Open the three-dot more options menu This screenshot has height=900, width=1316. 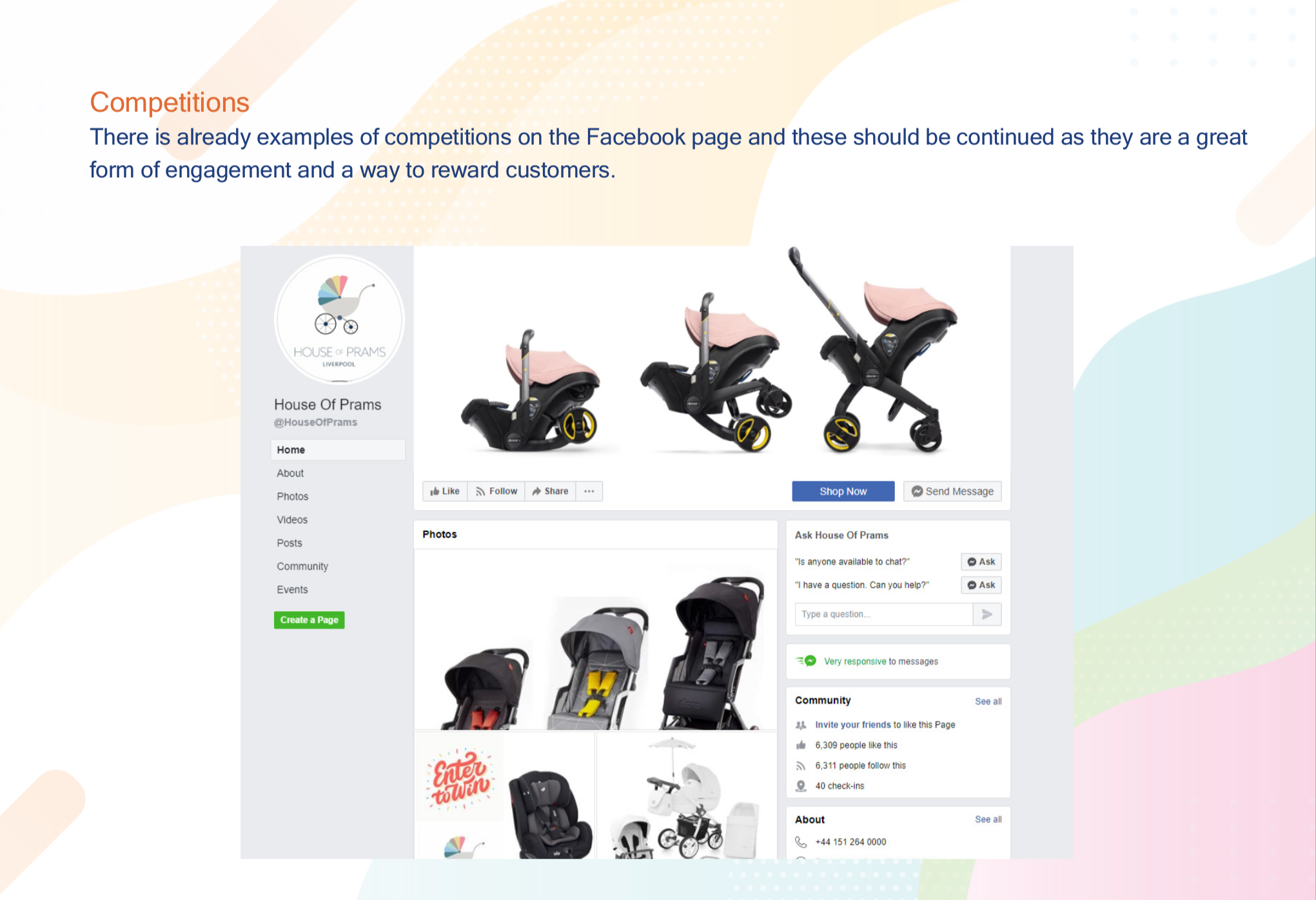tap(589, 491)
